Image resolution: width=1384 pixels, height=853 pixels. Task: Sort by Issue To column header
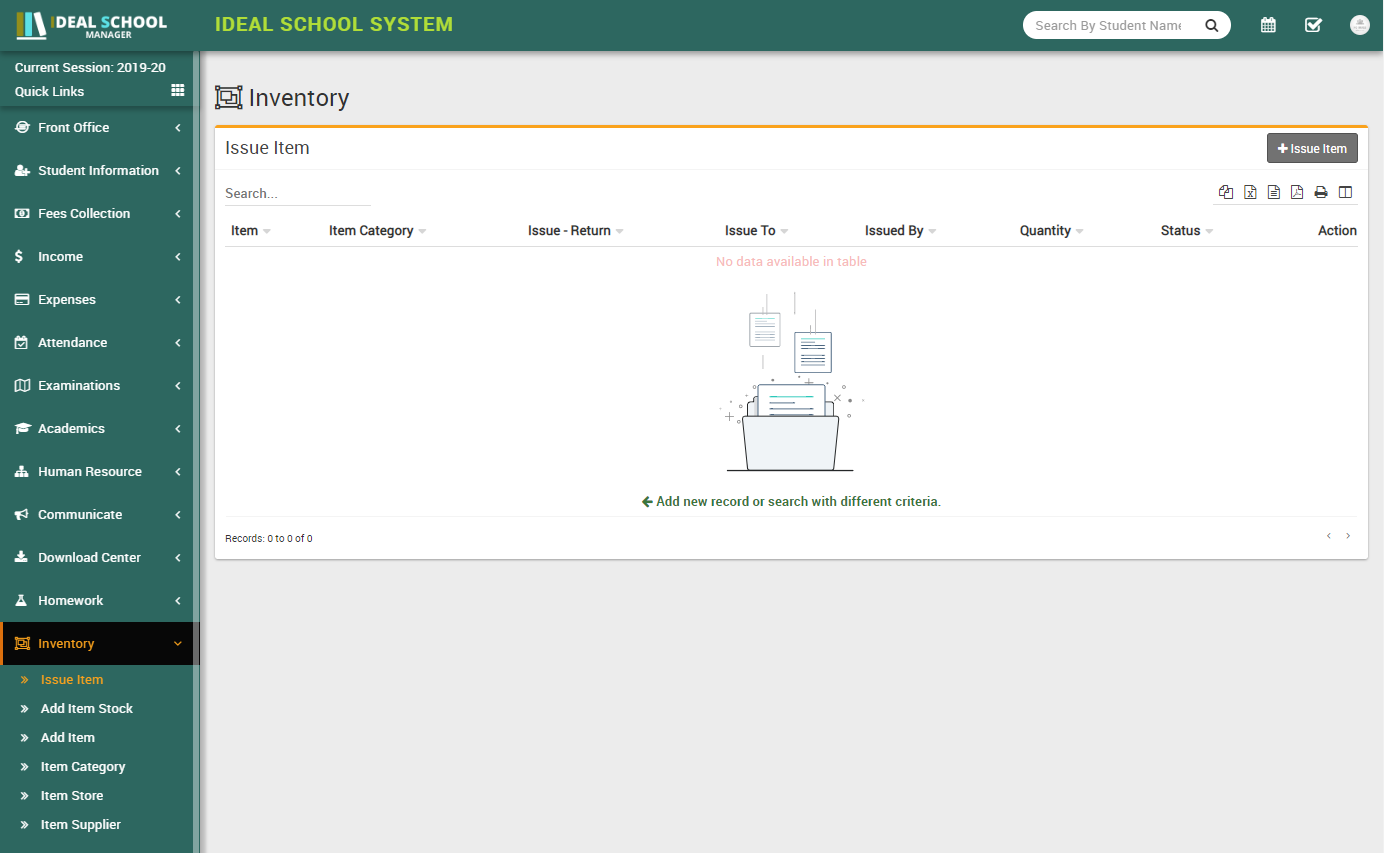click(757, 230)
